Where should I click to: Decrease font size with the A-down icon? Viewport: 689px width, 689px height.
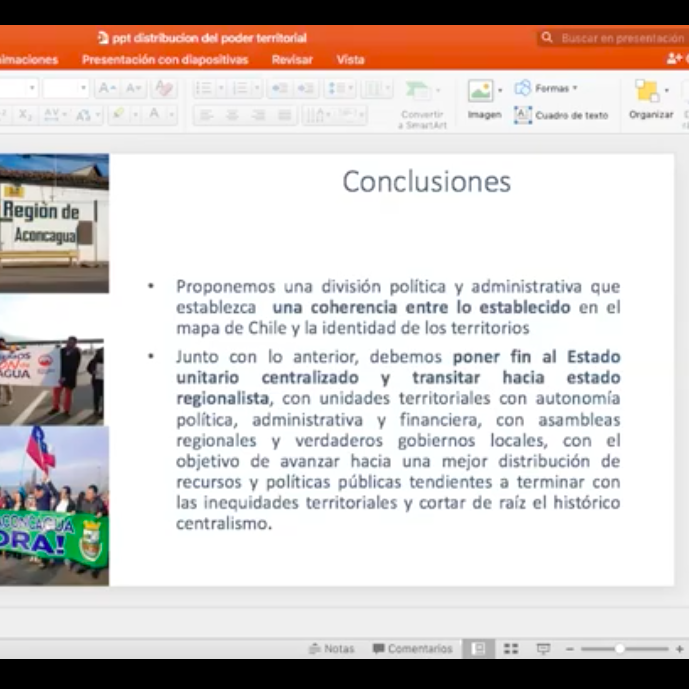click(134, 88)
